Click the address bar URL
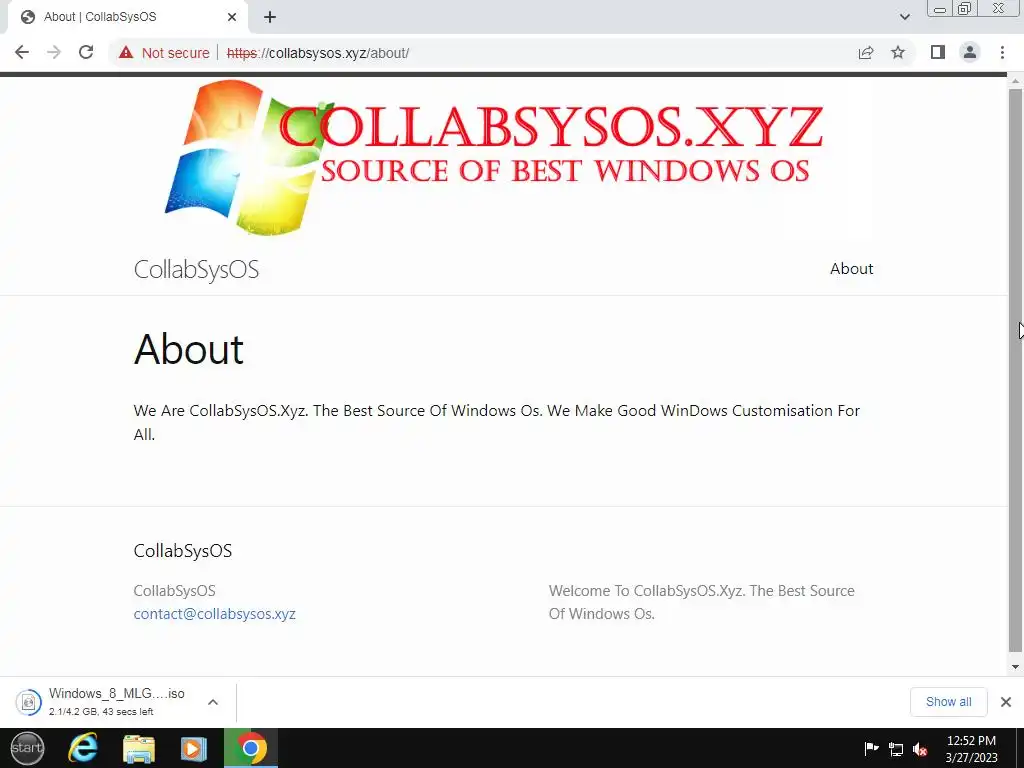This screenshot has height=768, width=1024. pos(317,53)
